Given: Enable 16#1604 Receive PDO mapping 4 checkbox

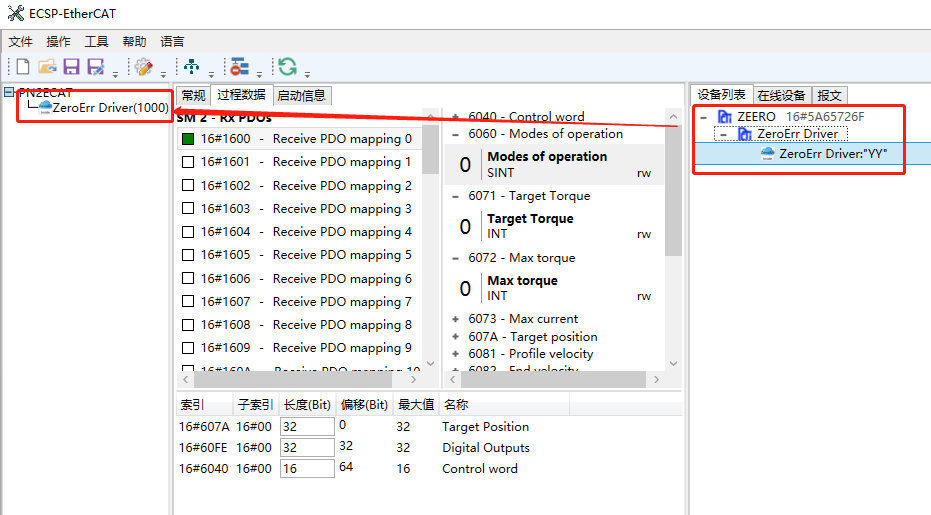Looking at the screenshot, I should pyautogui.click(x=188, y=232).
